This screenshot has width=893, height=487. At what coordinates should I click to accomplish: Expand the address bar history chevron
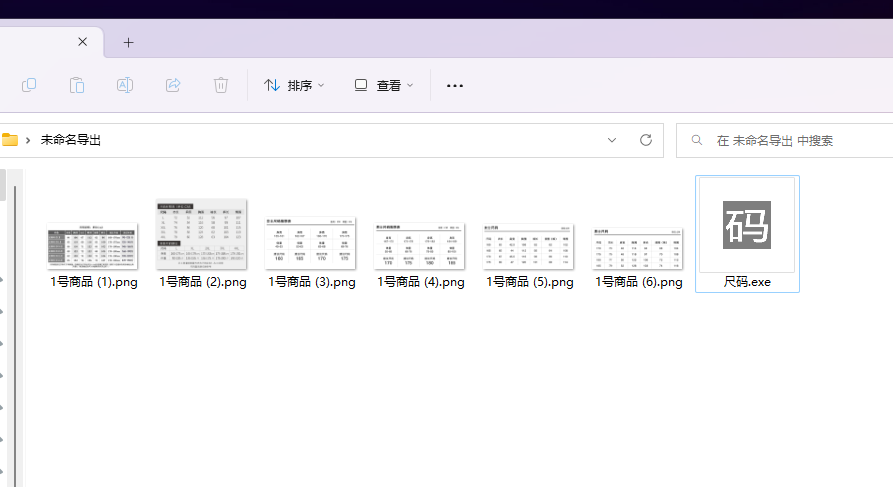coord(612,141)
